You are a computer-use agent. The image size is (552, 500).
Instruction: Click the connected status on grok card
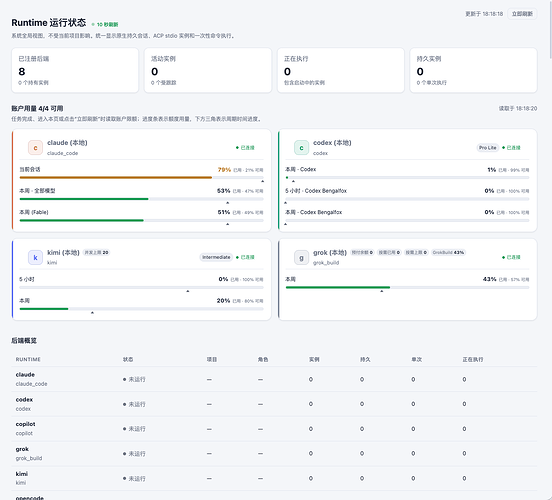point(511,257)
